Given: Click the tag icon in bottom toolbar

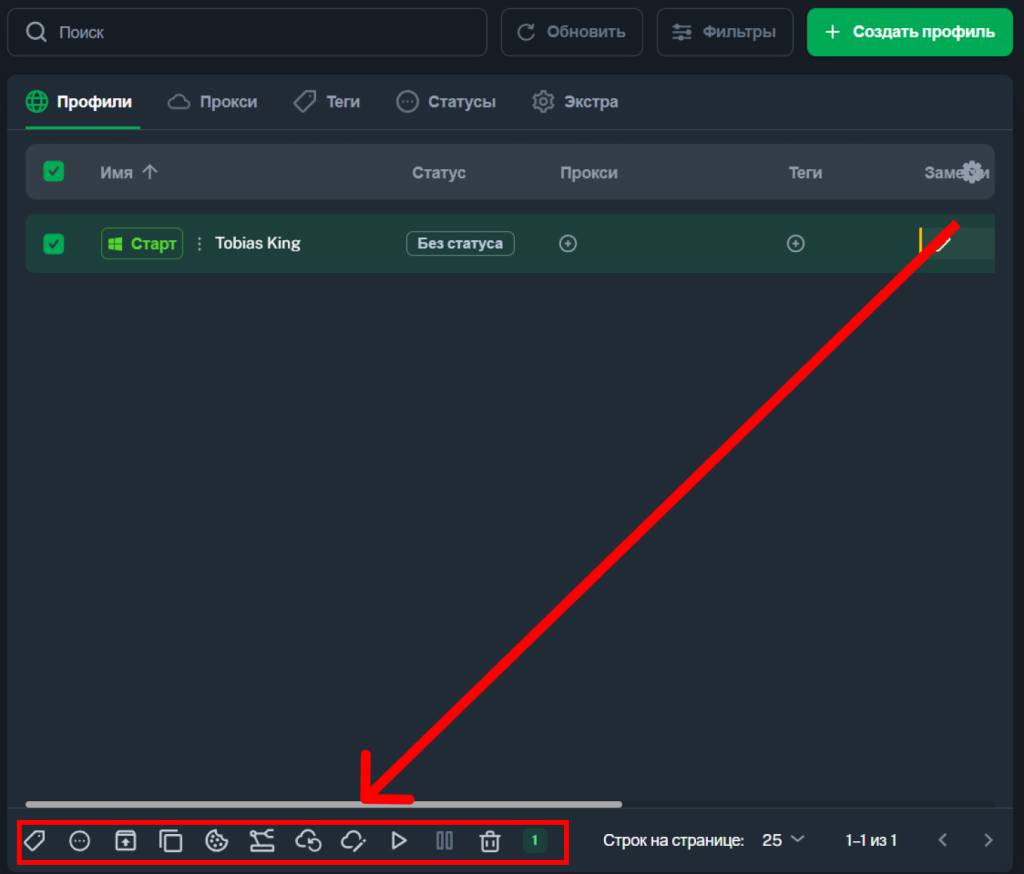Looking at the screenshot, I should click(35, 841).
